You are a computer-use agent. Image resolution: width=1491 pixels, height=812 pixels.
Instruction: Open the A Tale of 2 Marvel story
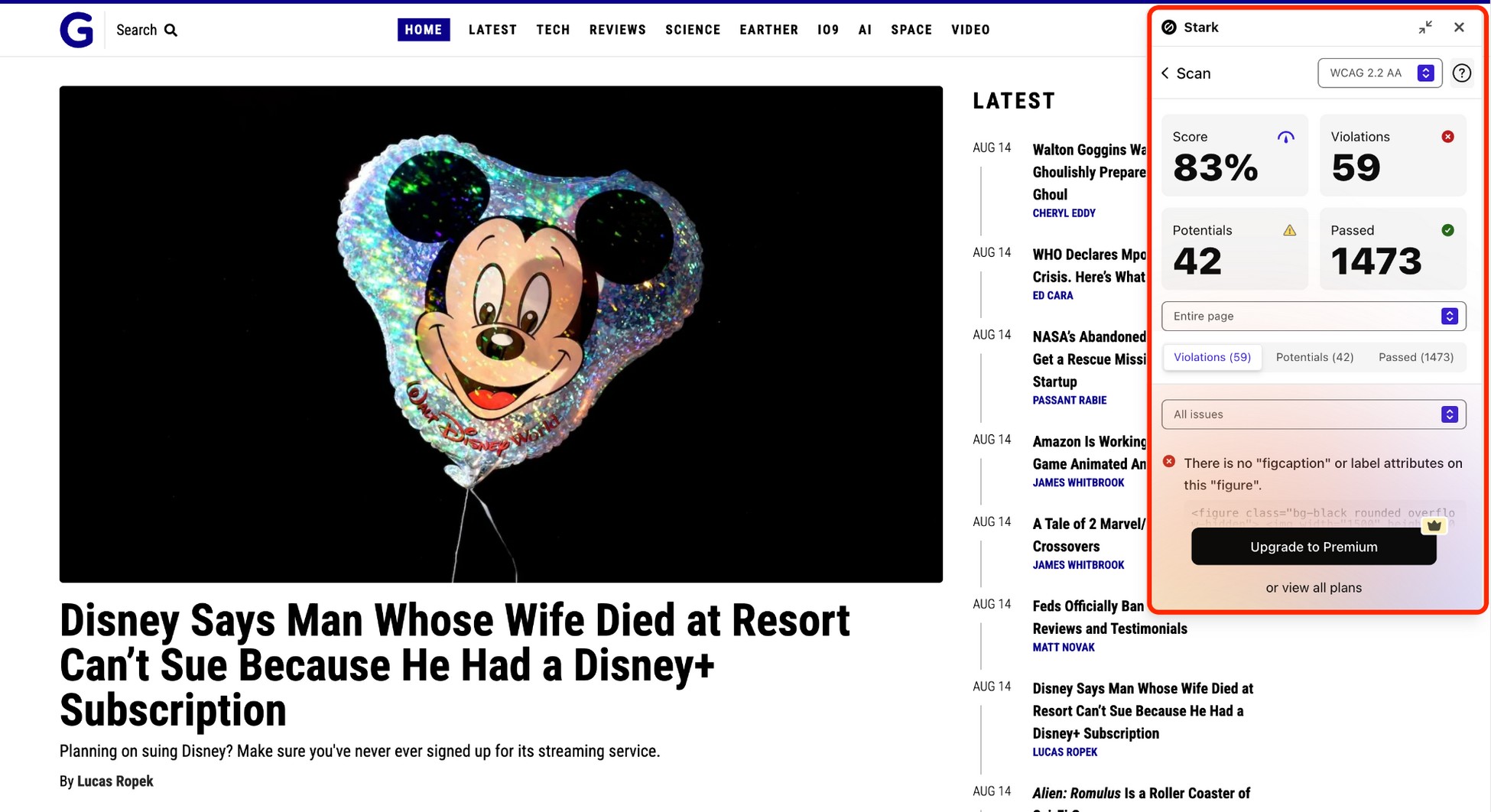[1090, 535]
